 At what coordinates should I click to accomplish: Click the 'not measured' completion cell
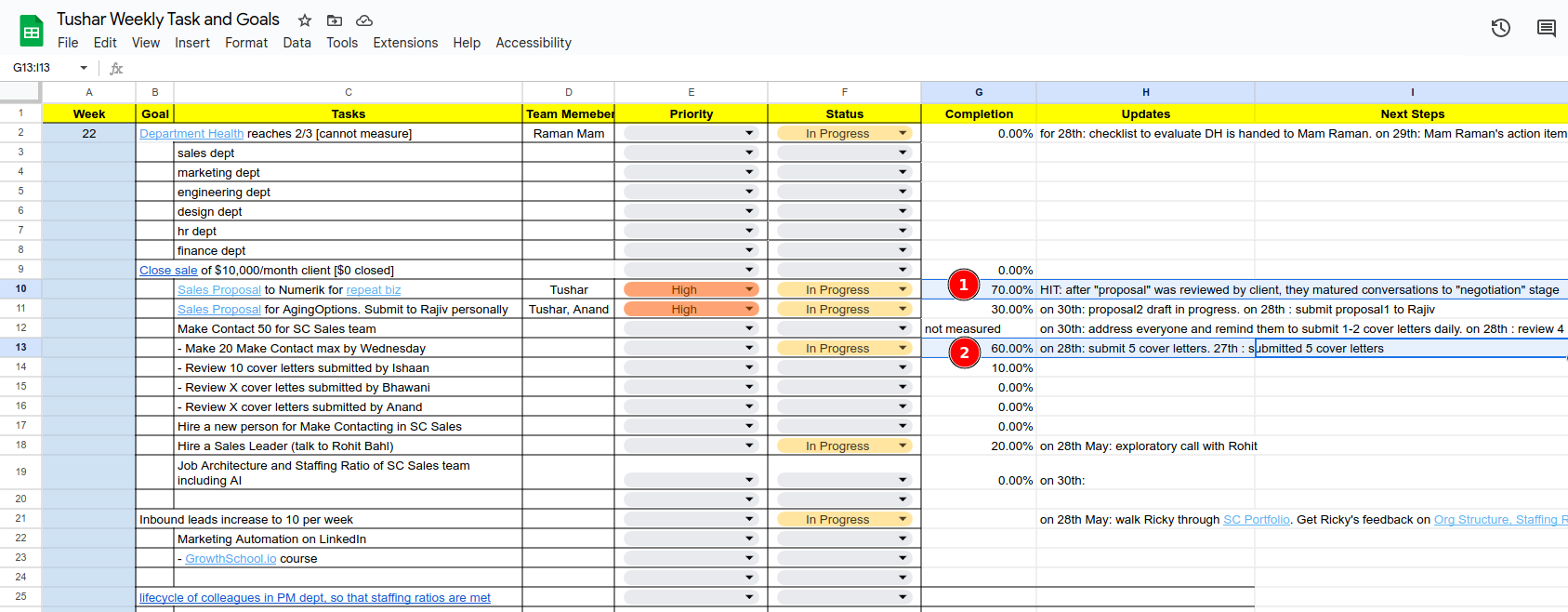[x=979, y=329]
